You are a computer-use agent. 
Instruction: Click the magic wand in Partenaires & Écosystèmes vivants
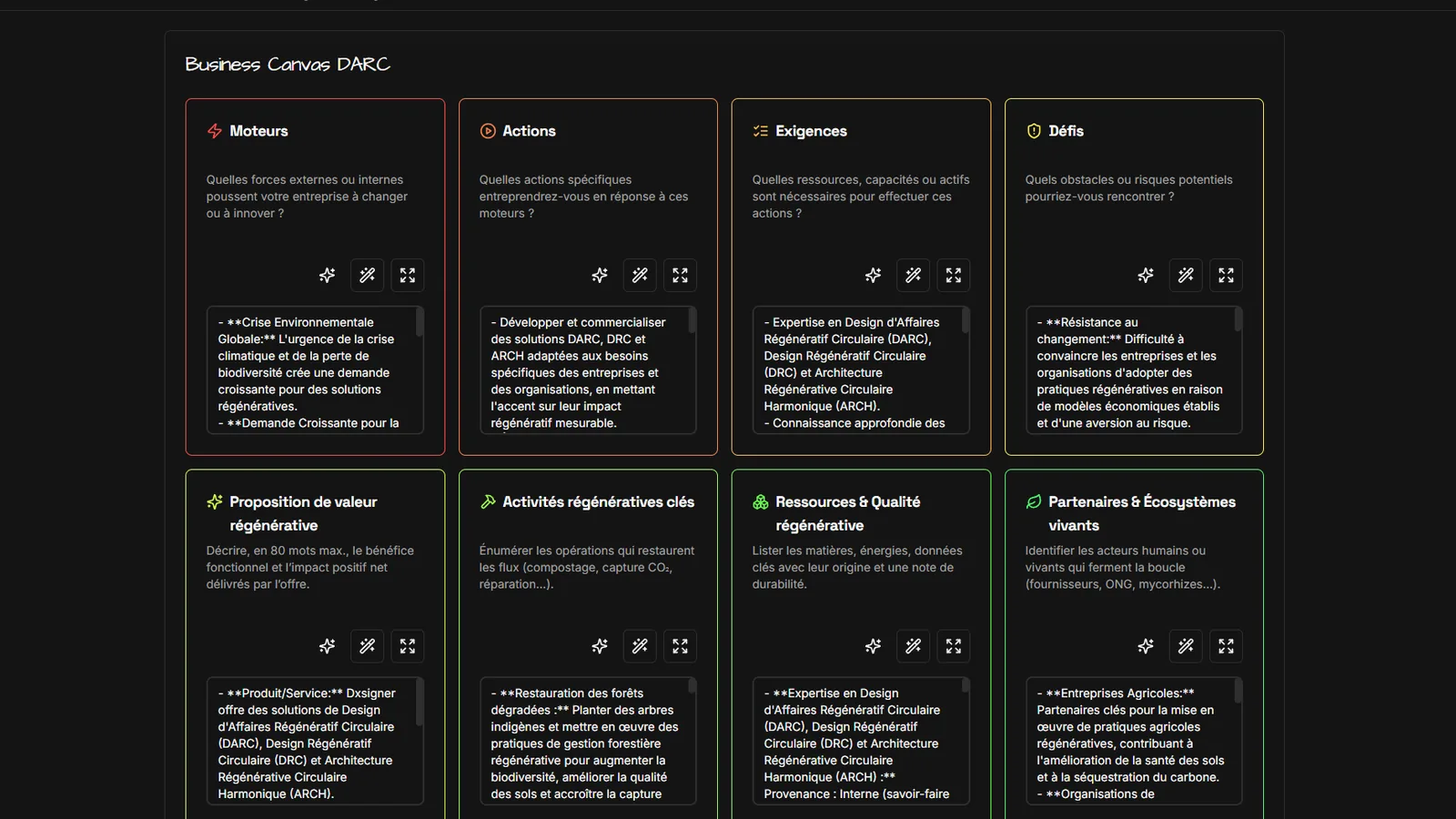1187,646
